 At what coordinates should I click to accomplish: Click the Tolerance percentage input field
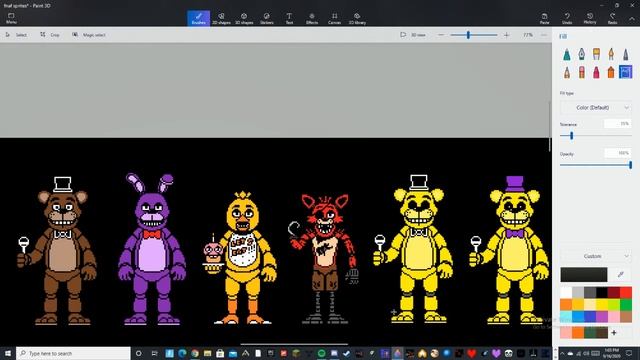click(618, 124)
